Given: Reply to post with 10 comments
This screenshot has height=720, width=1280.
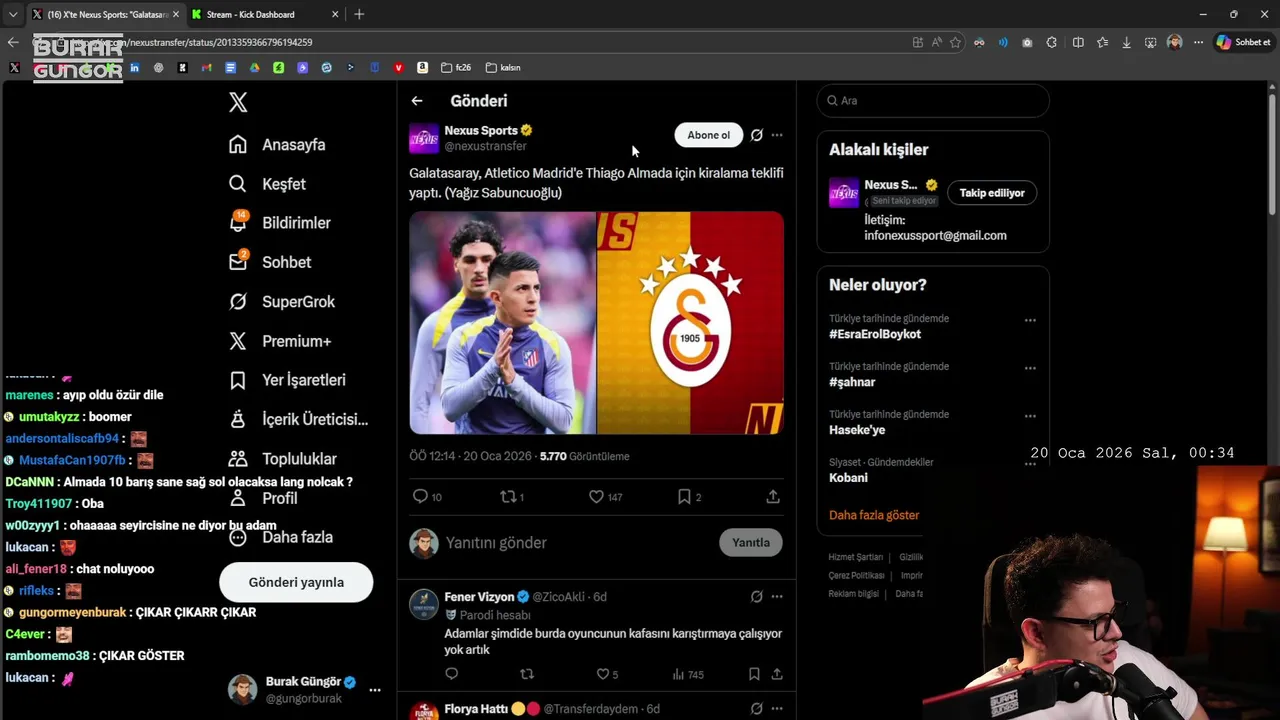Looking at the screenshot, I should tap(427, 496).
